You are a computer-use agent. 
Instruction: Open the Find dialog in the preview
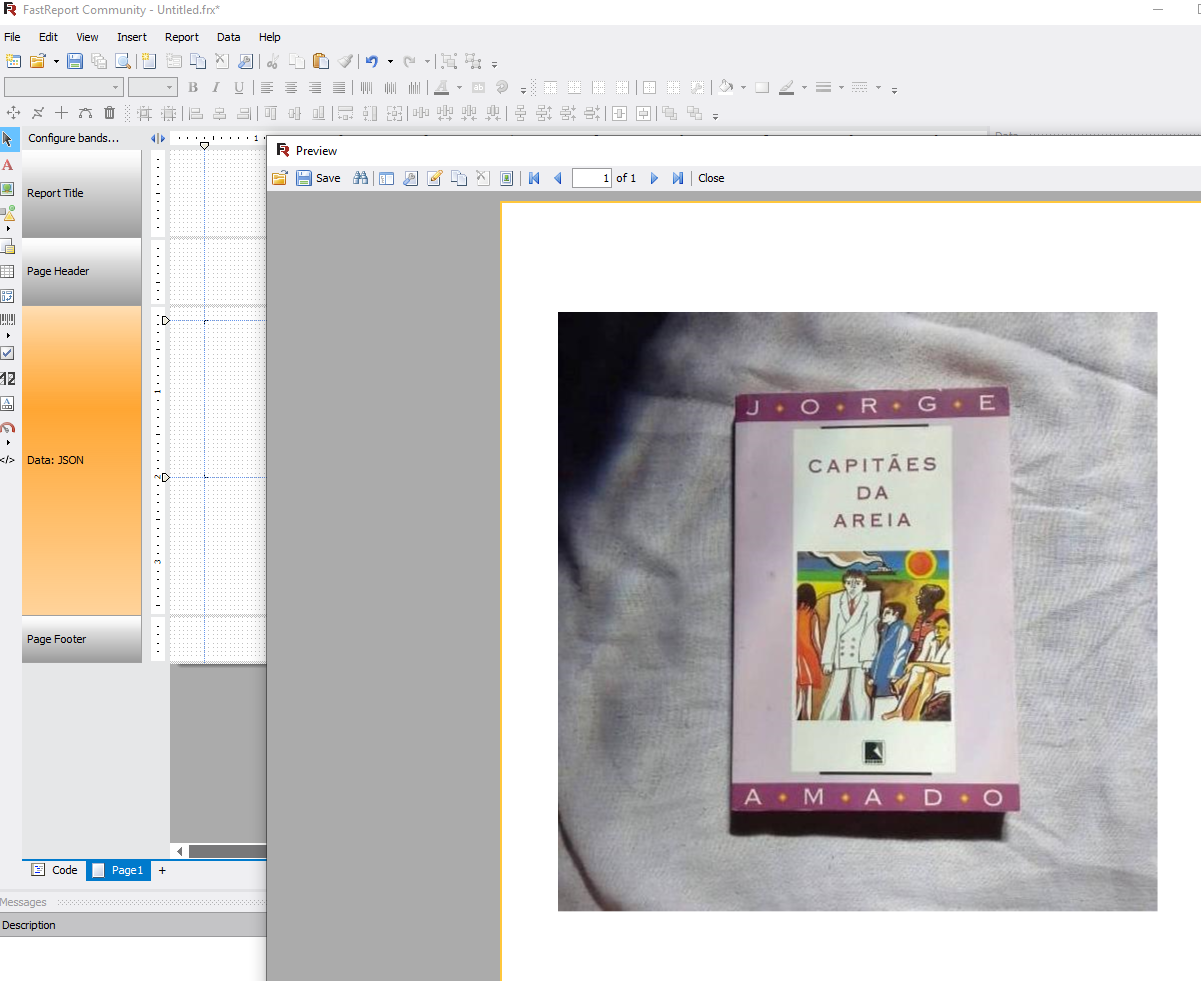[359, 178]
